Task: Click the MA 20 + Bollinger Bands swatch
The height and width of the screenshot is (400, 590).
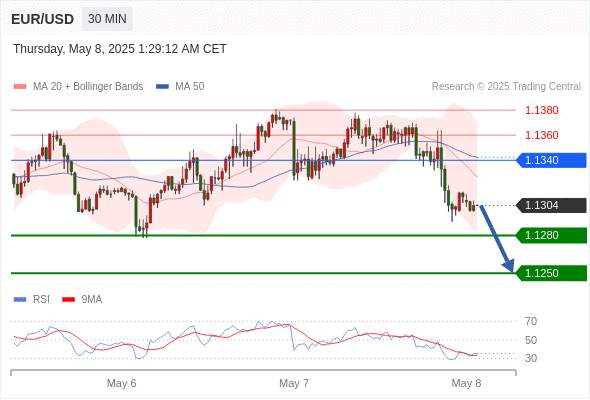Action: [20, 87]
